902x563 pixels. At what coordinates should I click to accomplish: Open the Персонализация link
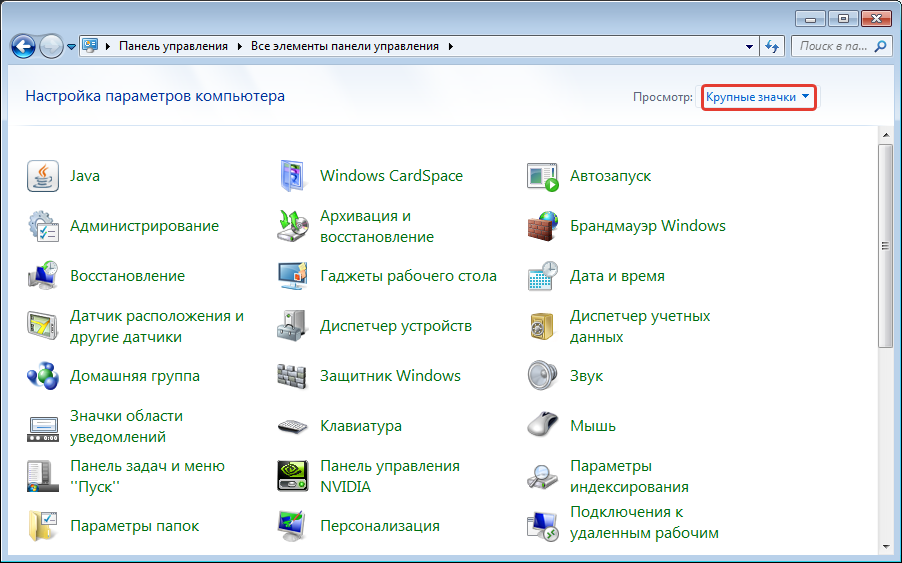(379, 526)
